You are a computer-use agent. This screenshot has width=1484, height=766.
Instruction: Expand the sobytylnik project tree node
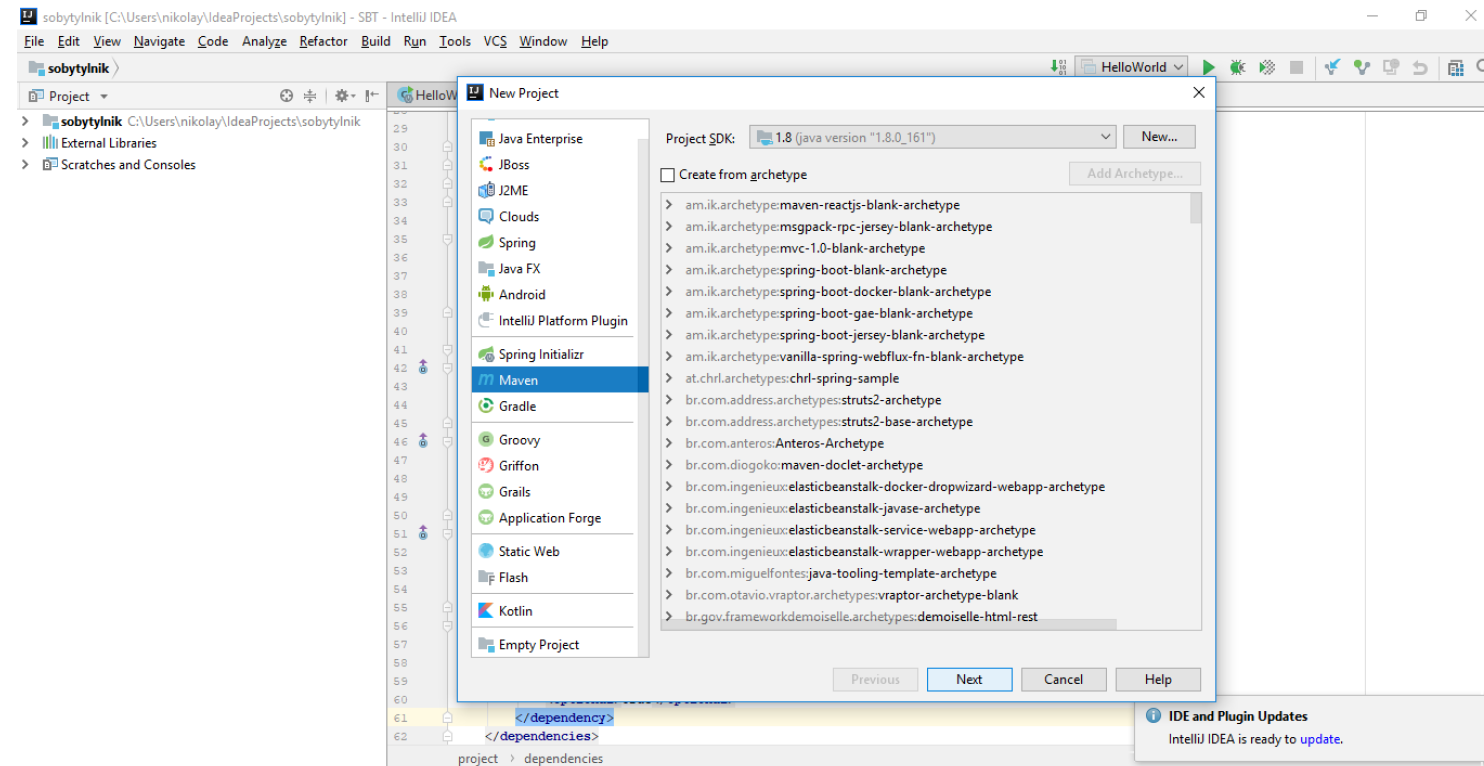25,121
